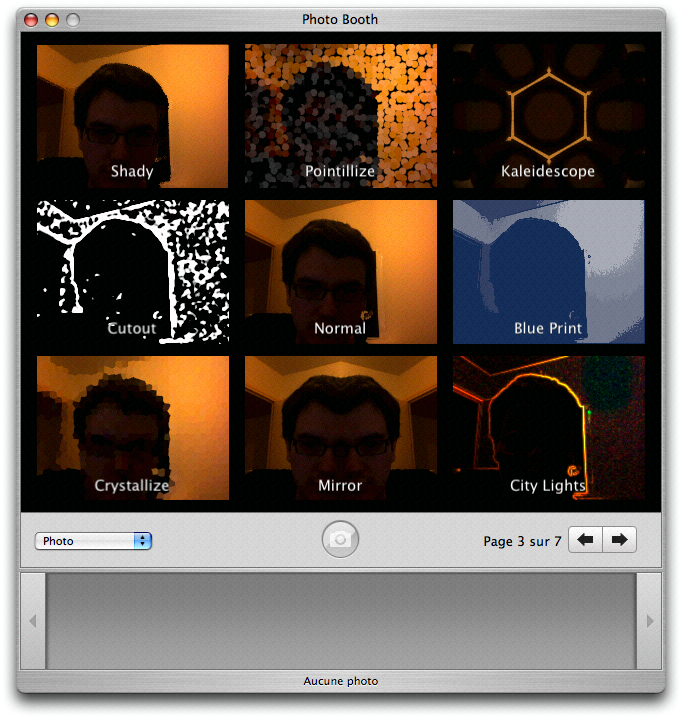
Task: Open the Photo mode dropdown
Action: pyautogui.click(x=93, y=541)
